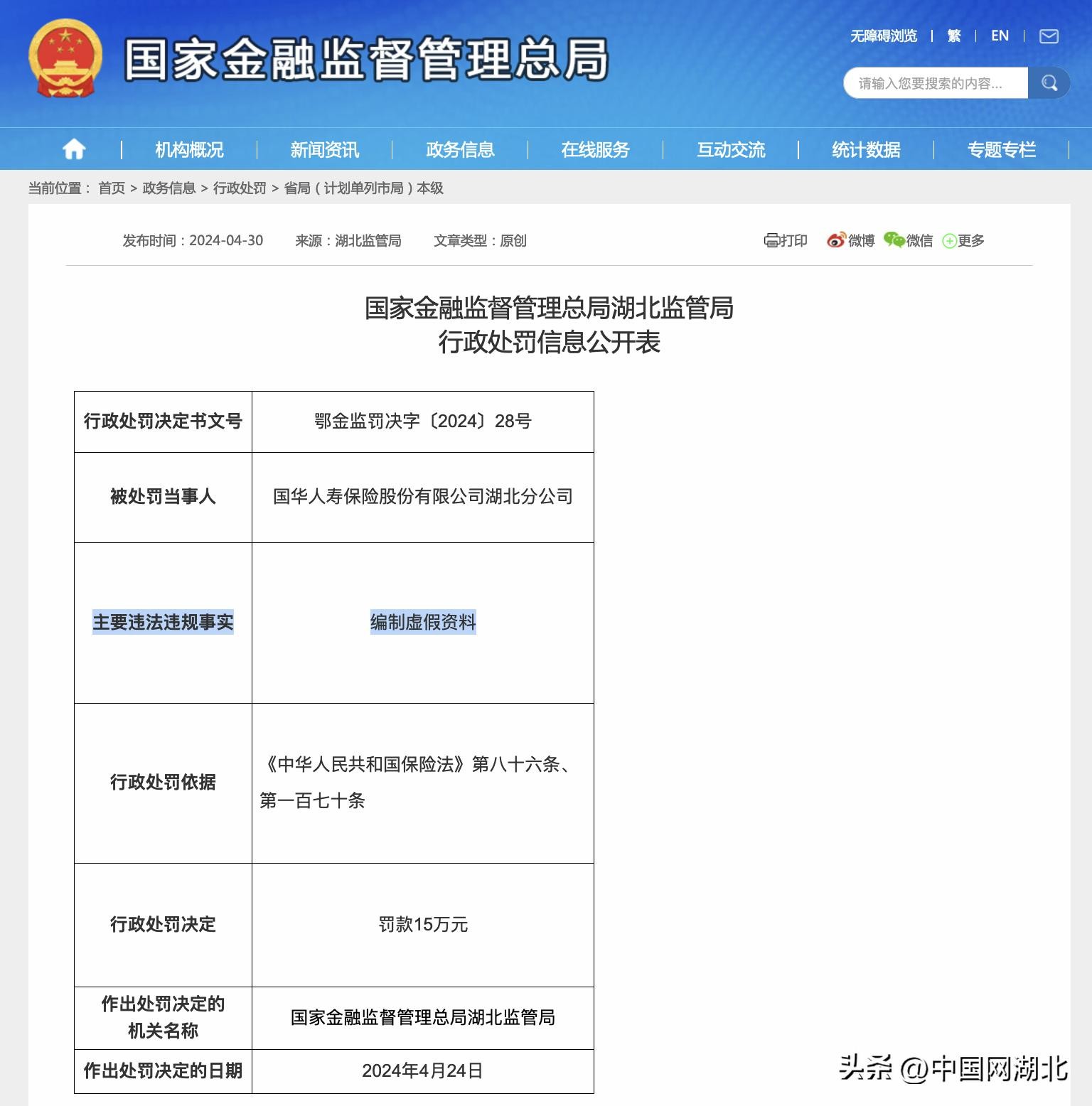The height and width of the screenshot is (1106, 1092).
Task: Open the 专题专栏 menu
Action: [1001, 149]
